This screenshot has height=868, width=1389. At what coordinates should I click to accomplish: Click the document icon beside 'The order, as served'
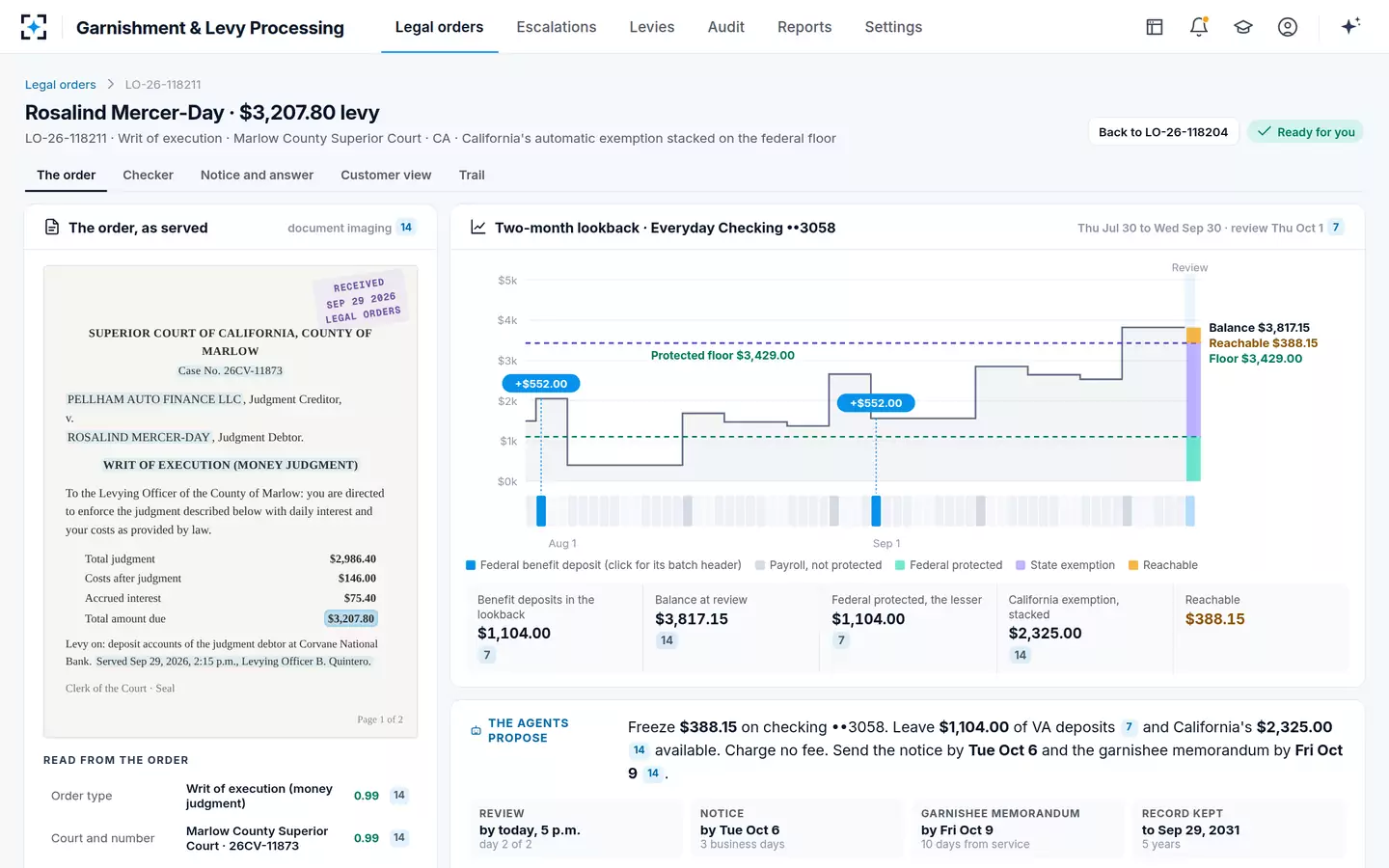tap(52, 228)
